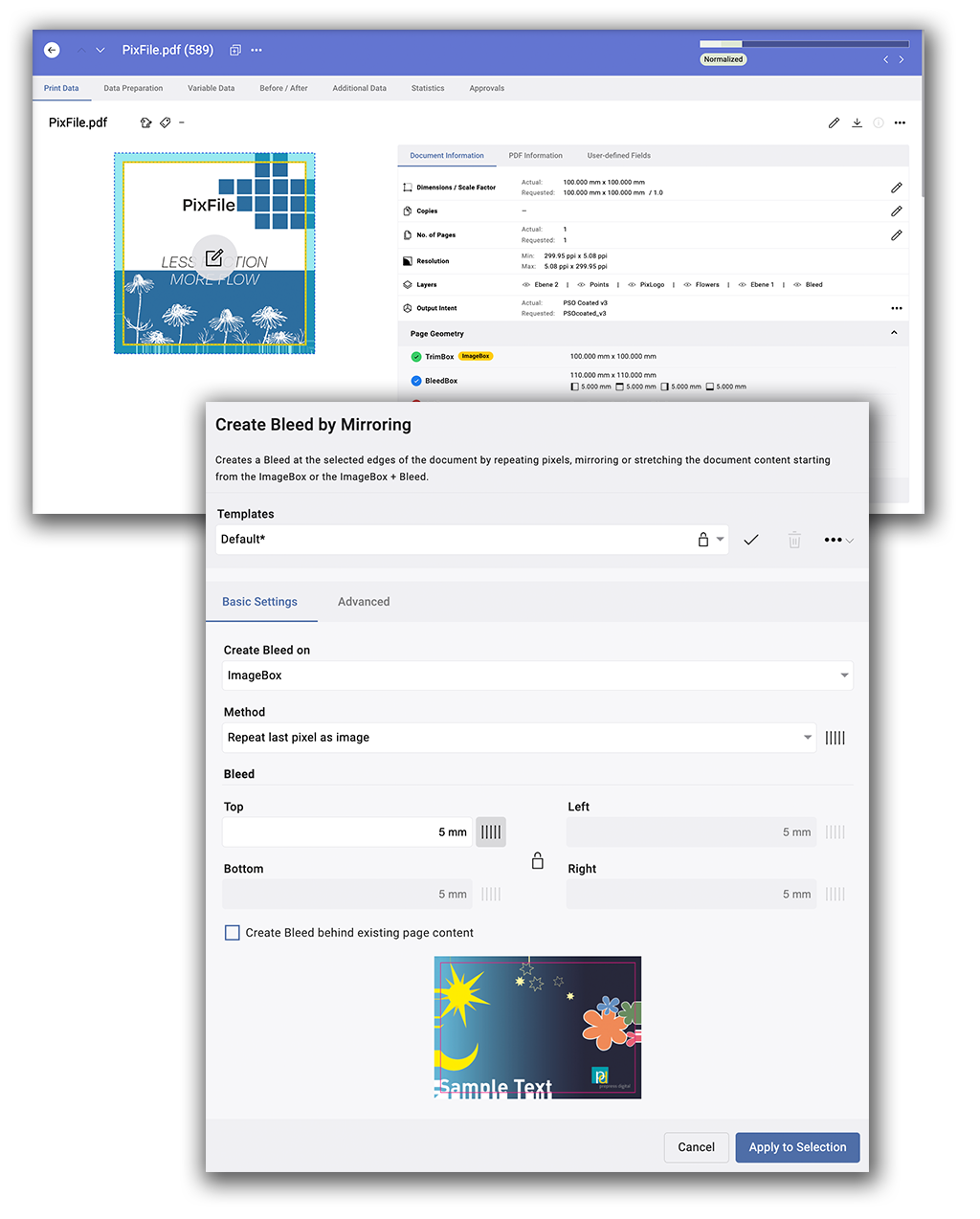Switch to the Advanced tab
980x1219 pixels.
[364, 602]
